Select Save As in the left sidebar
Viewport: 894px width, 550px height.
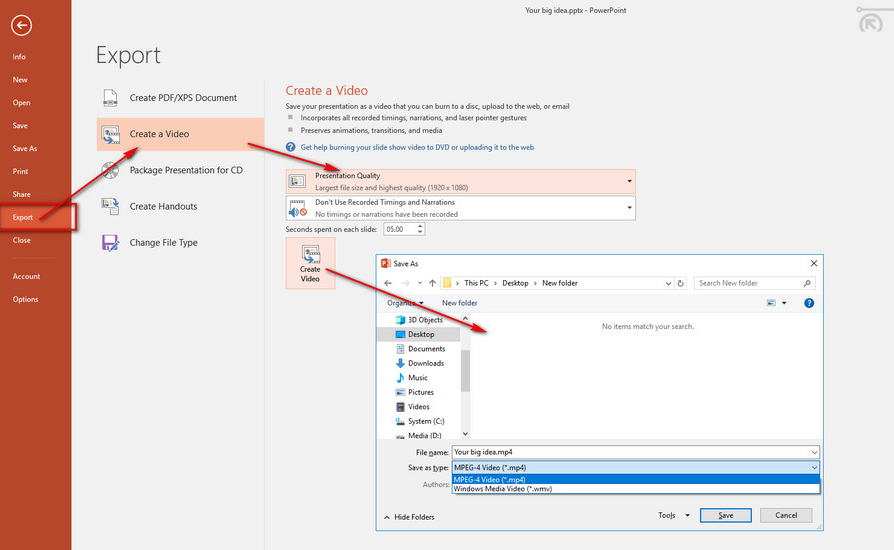[25, 148]
